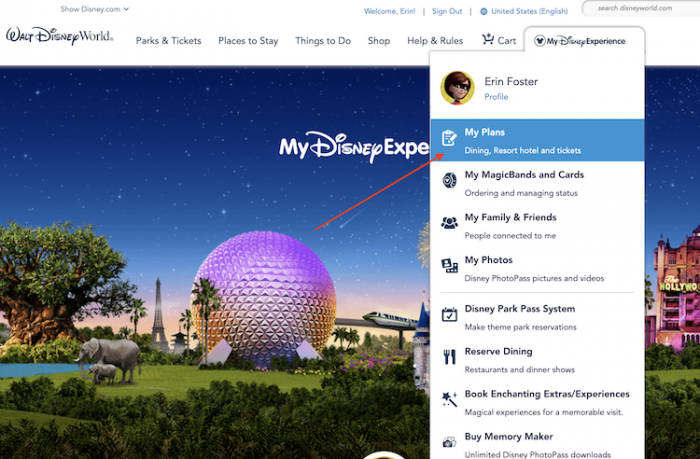
Task: Select My MagicBands and Cards entry
Action: point(538,183)
